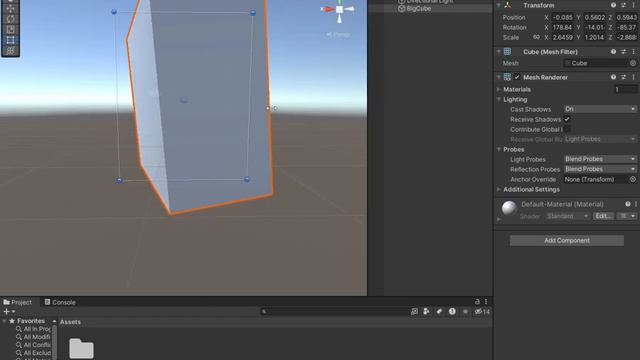Screen dimensions: 640x360
Task: Toggle Project panel lock icon
Action: (477, 302)
